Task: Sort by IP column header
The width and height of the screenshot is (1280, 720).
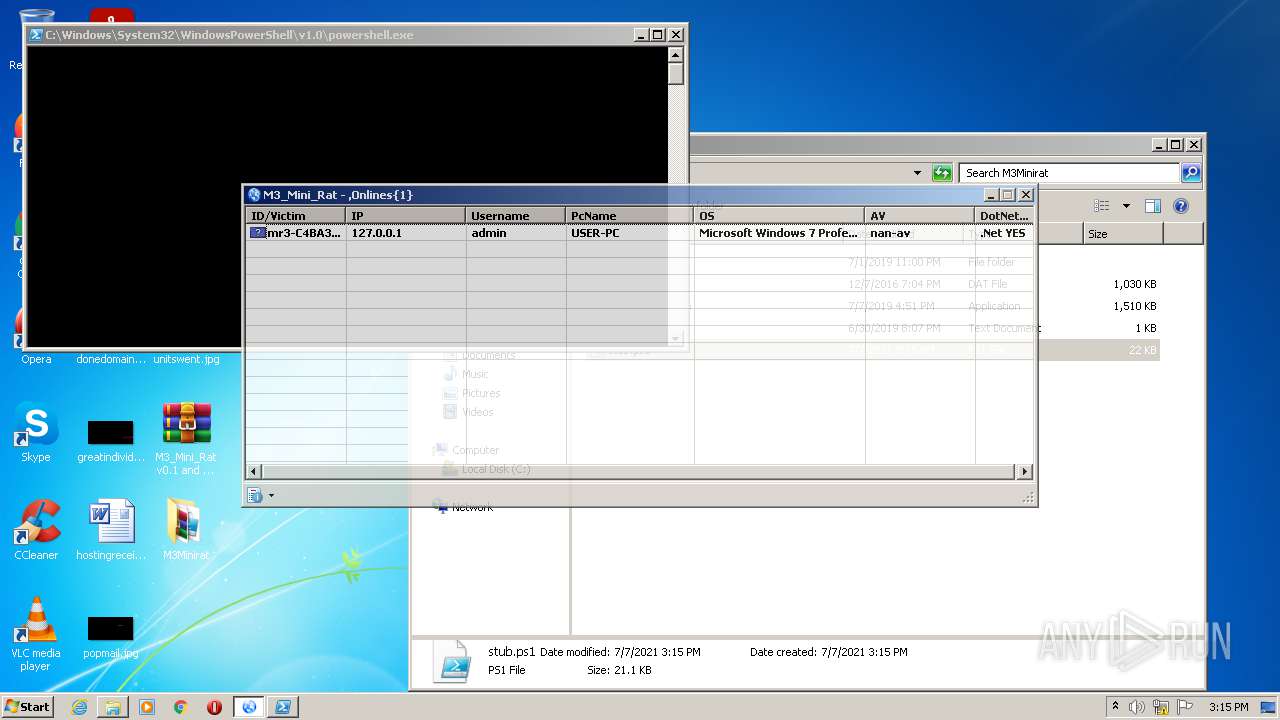Action: click(406, 215)
